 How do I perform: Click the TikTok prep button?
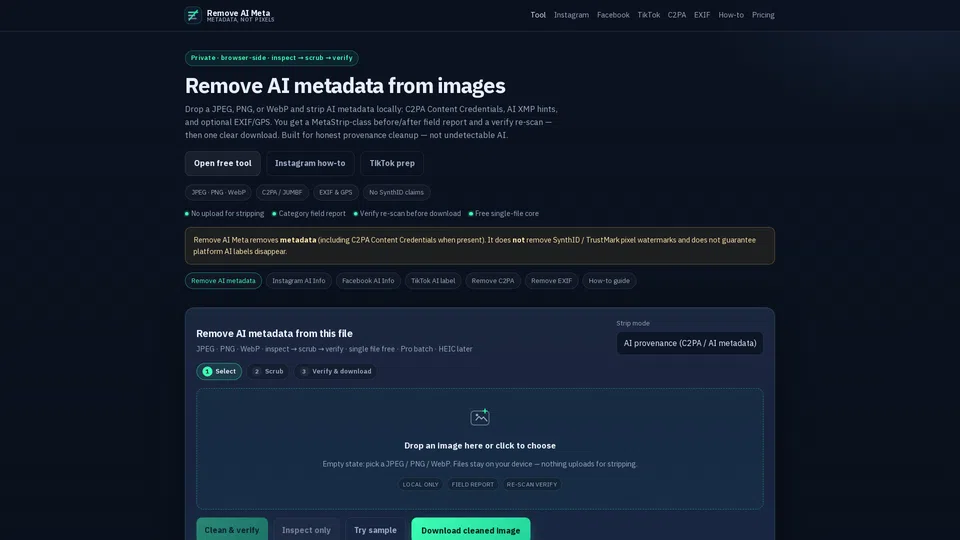click(392, 163)
